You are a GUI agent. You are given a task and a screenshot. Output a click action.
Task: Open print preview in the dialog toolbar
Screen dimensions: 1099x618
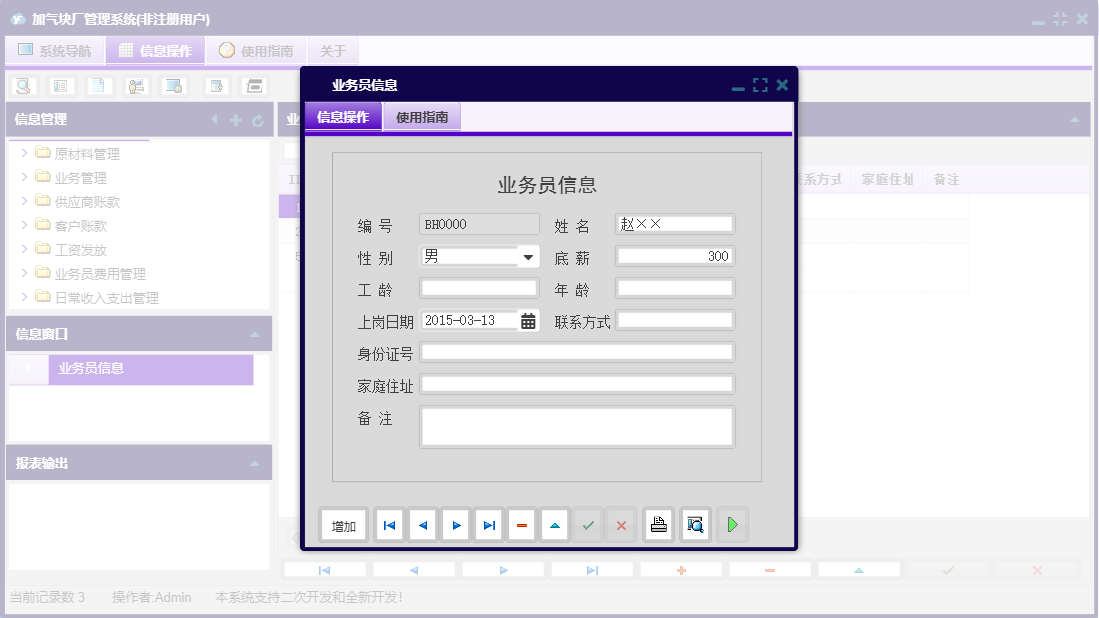click(694, 524)
